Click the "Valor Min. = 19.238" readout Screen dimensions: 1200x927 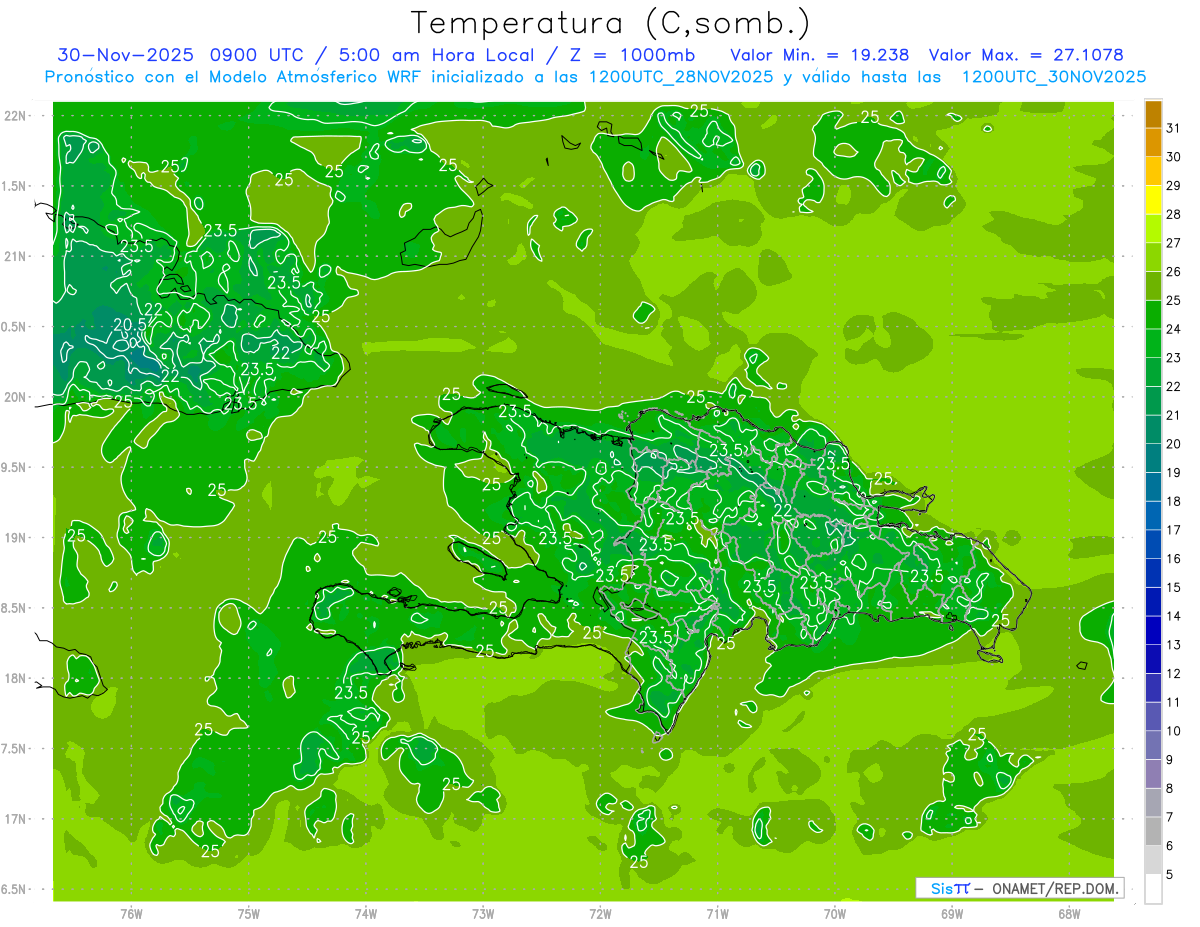click(819, 55)
